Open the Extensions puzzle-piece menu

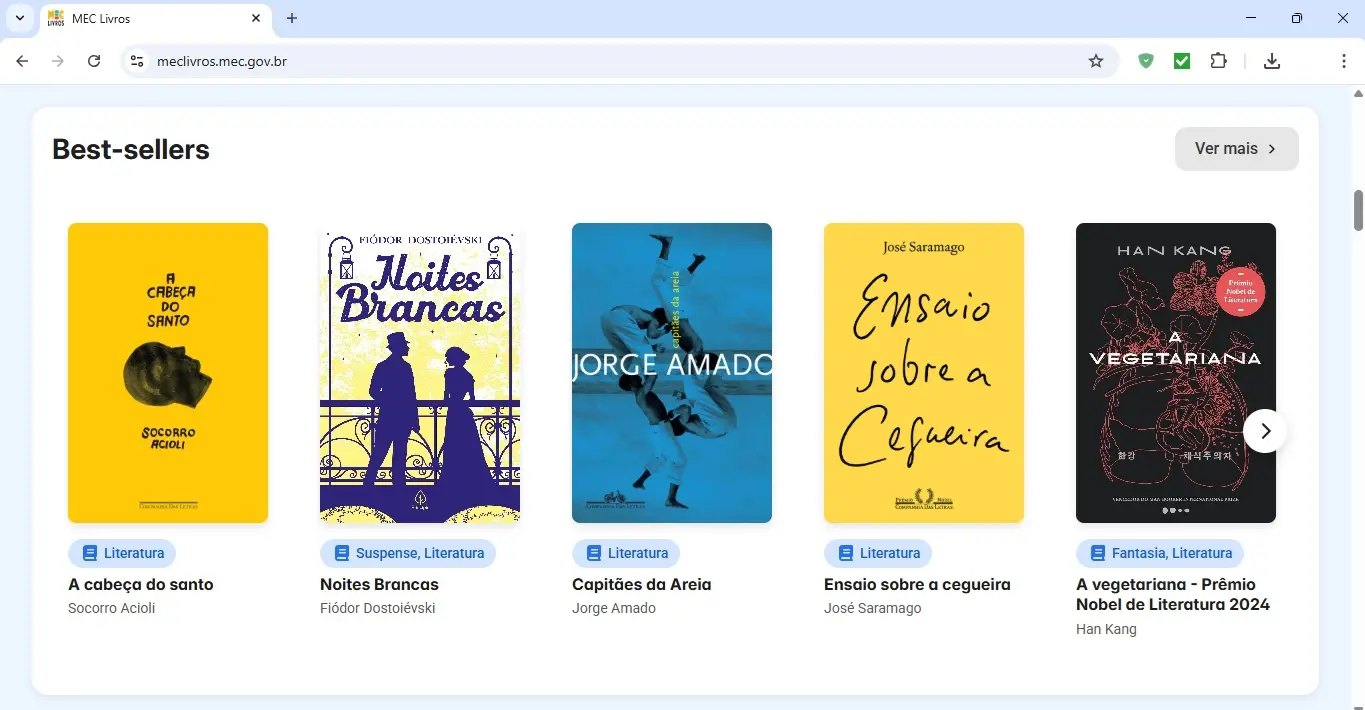pos(1219,61)
